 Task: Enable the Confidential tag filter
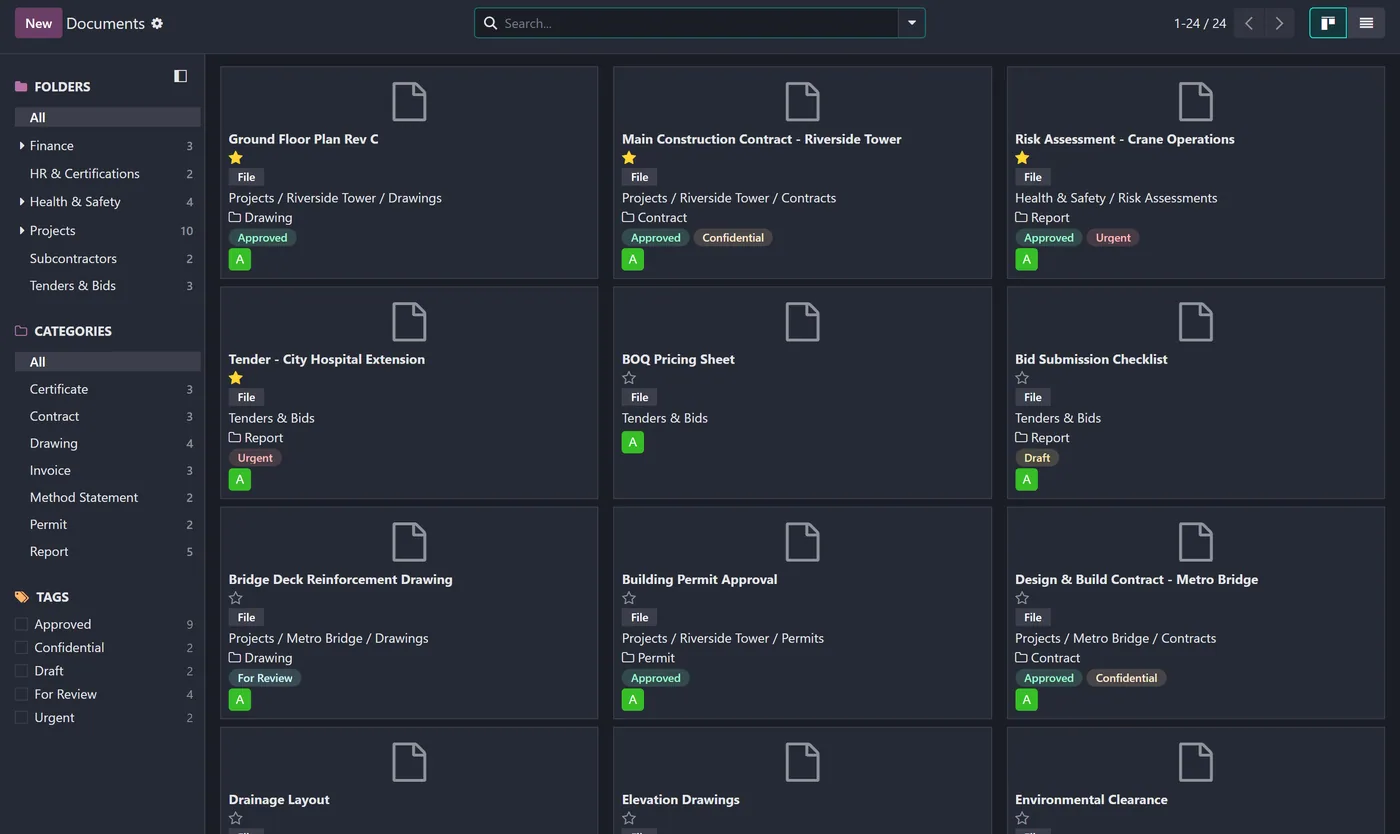[x=21, y=647]
